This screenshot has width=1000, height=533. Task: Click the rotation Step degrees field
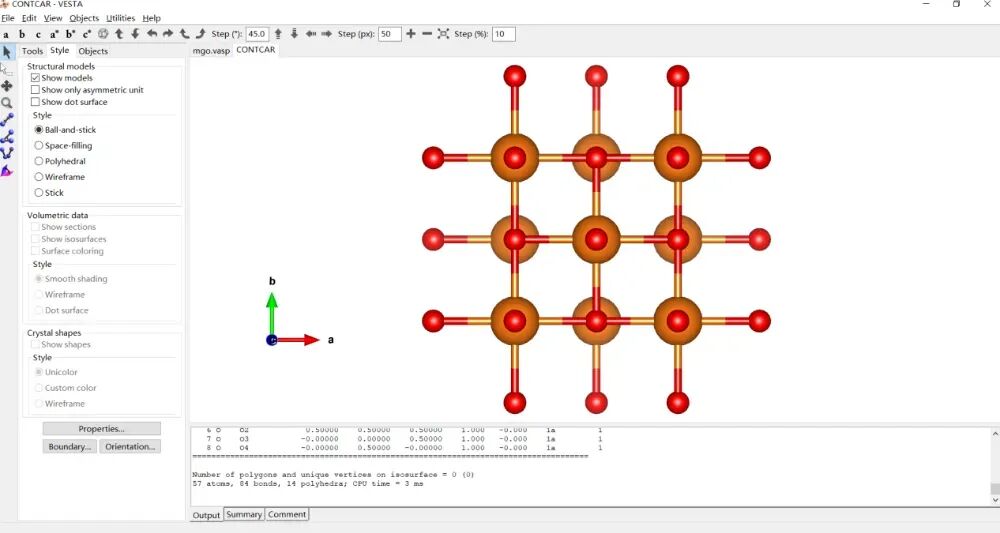pyautogui.click(x=257, y=34)
